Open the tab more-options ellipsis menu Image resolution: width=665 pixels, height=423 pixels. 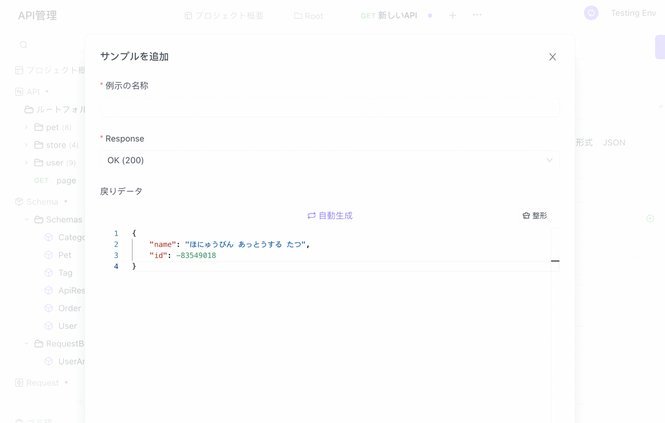click(x=477, y=15)
